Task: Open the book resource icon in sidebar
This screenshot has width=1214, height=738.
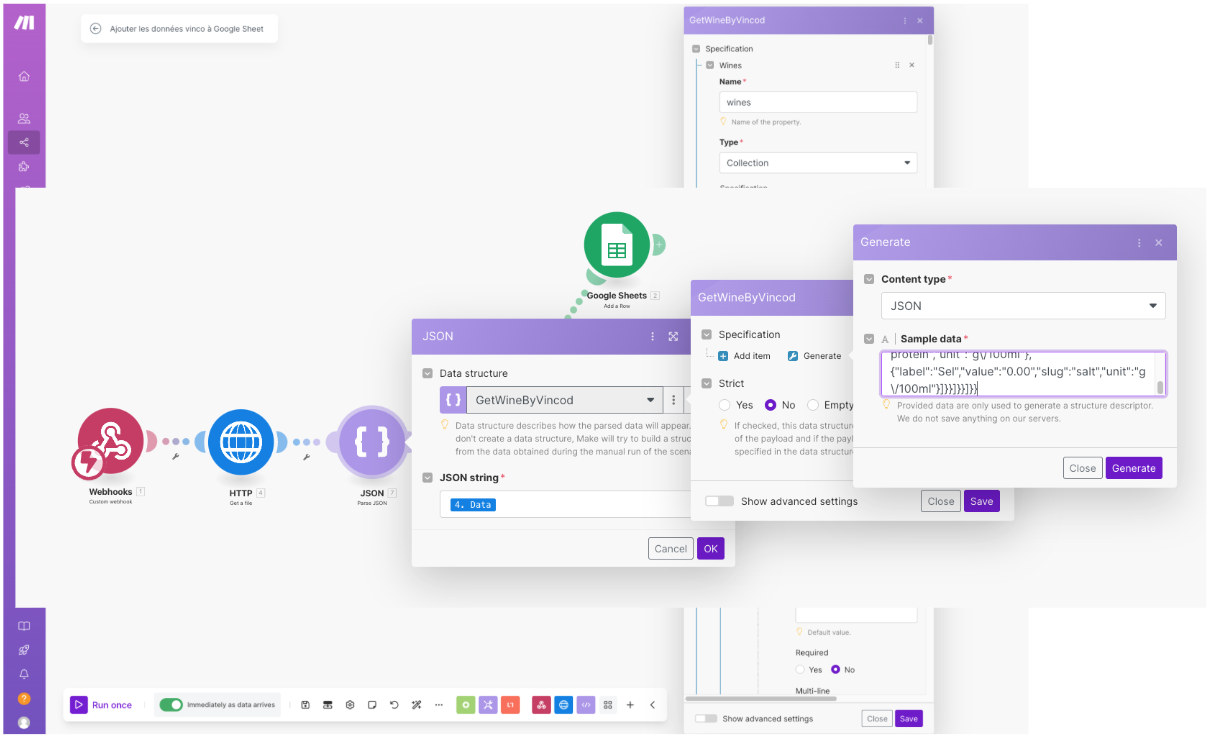Action: point(24,626)
